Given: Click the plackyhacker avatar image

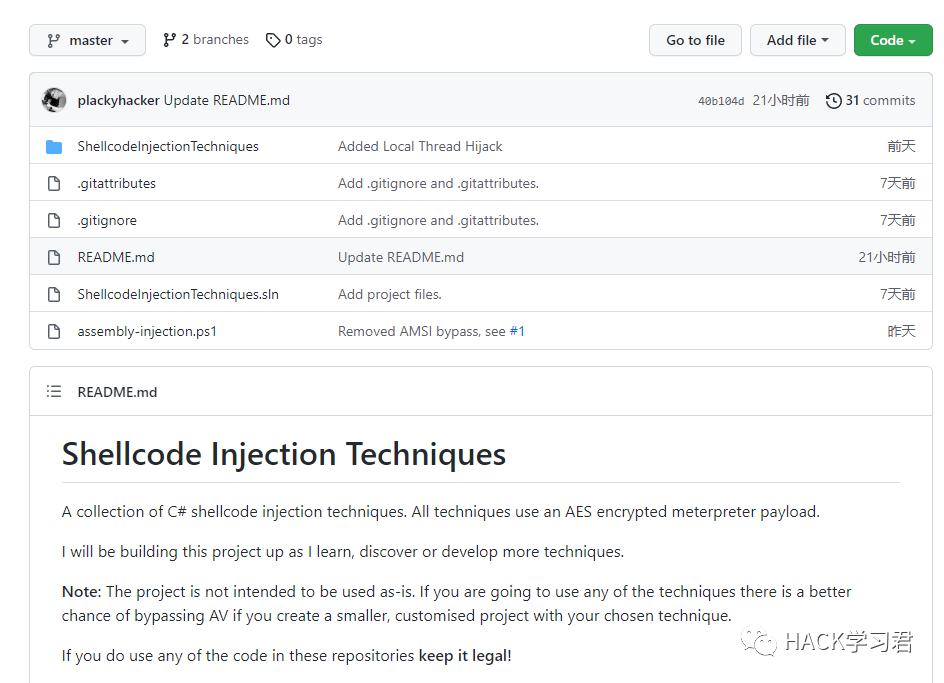Looking at the screenshot, I should point(54,100).
